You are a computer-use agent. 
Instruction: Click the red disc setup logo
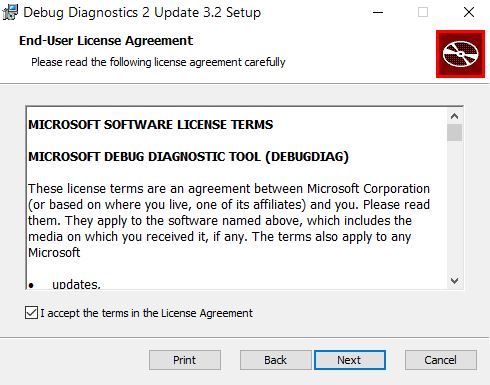460,54
